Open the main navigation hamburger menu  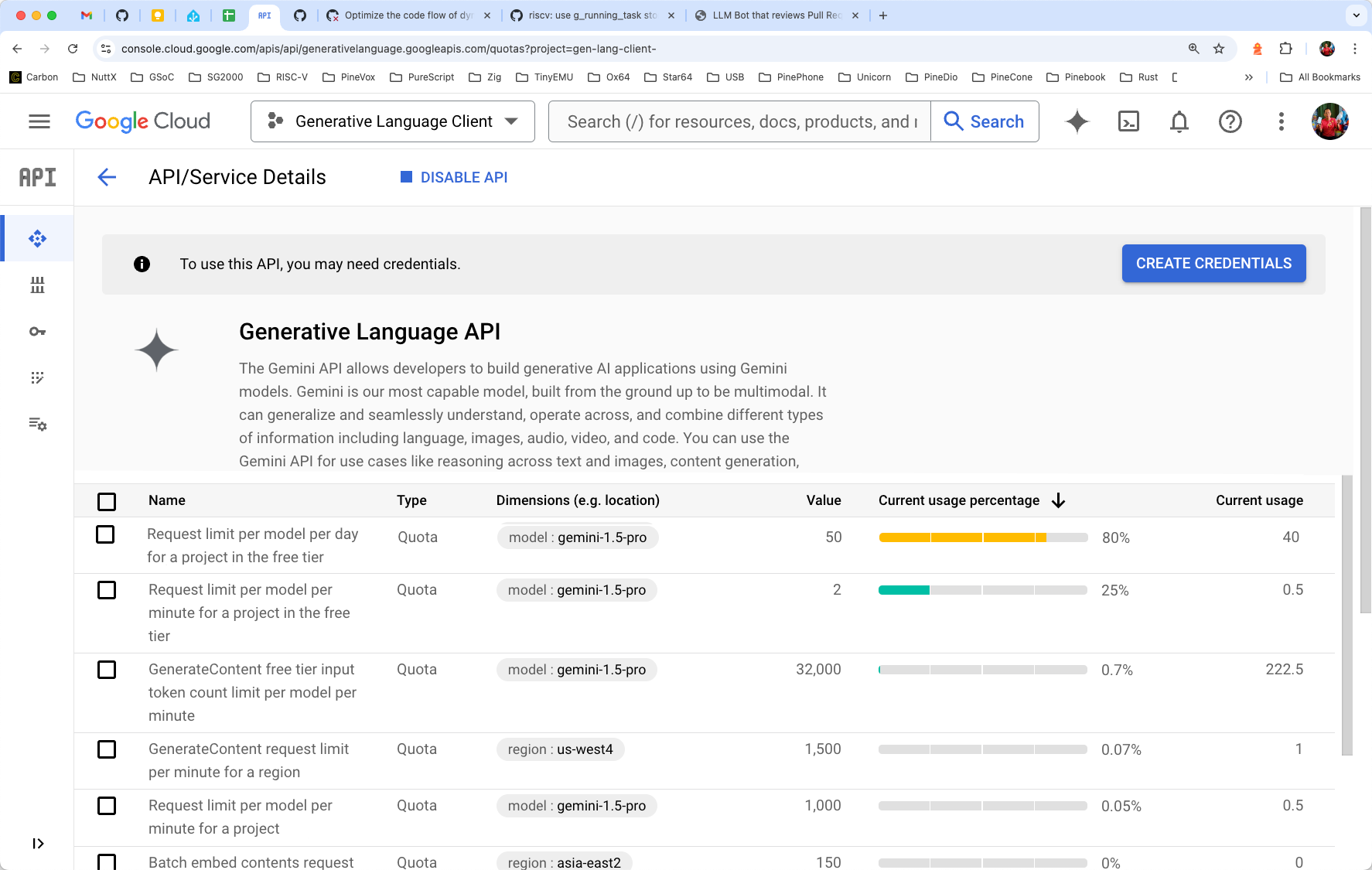click(x=39, y=121)
